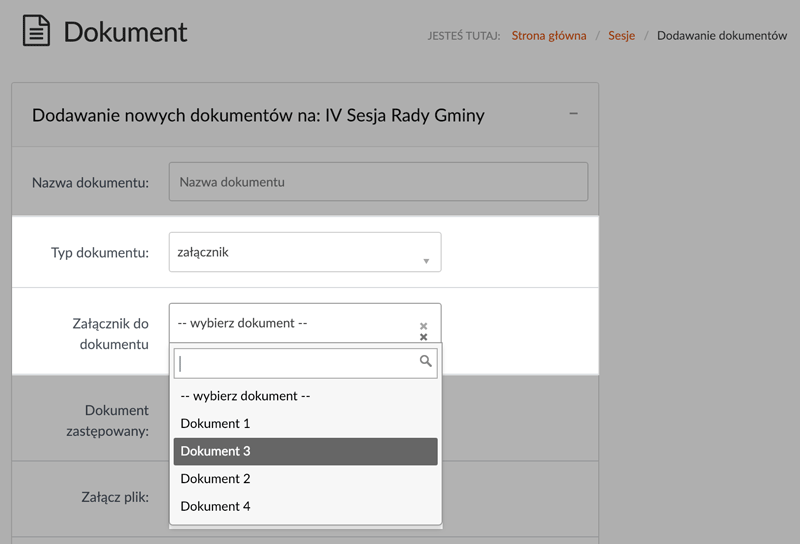The image size is (800, 544).
Task: Choose 'Dokument 1' from the list
Action: tap(305, 424)
